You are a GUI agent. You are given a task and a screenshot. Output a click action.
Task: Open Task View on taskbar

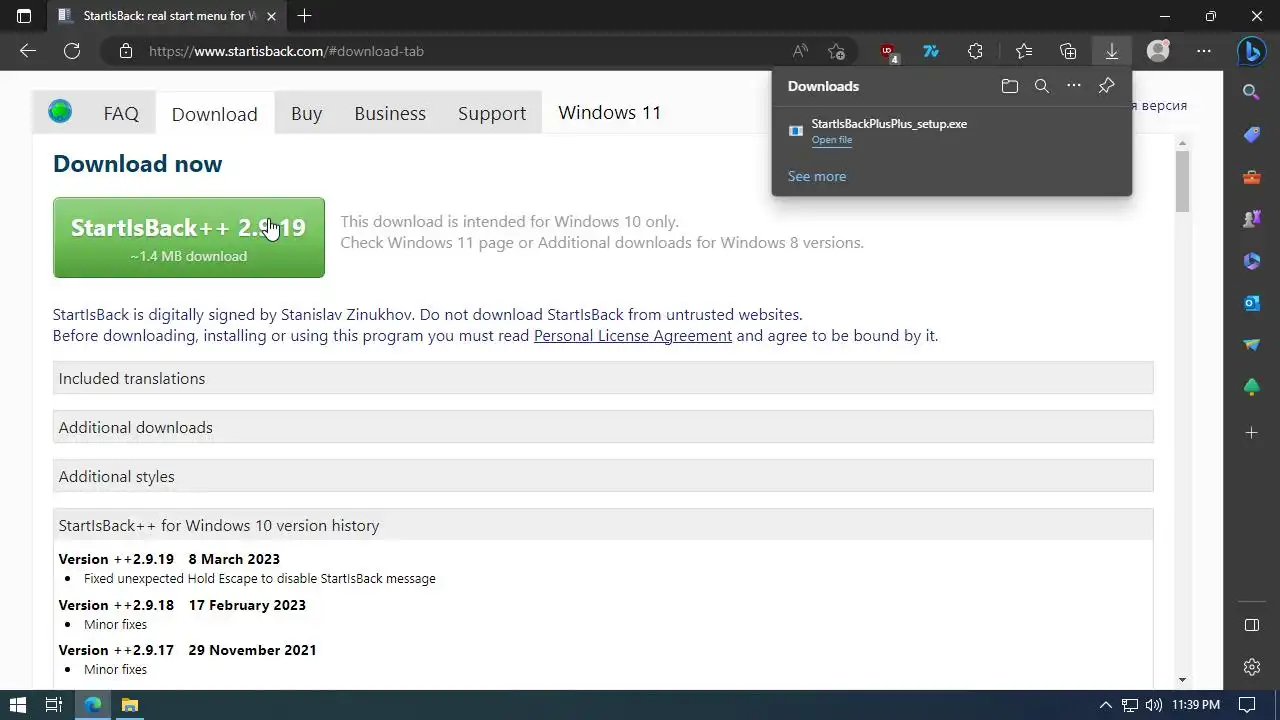click(x=54, y=705)
